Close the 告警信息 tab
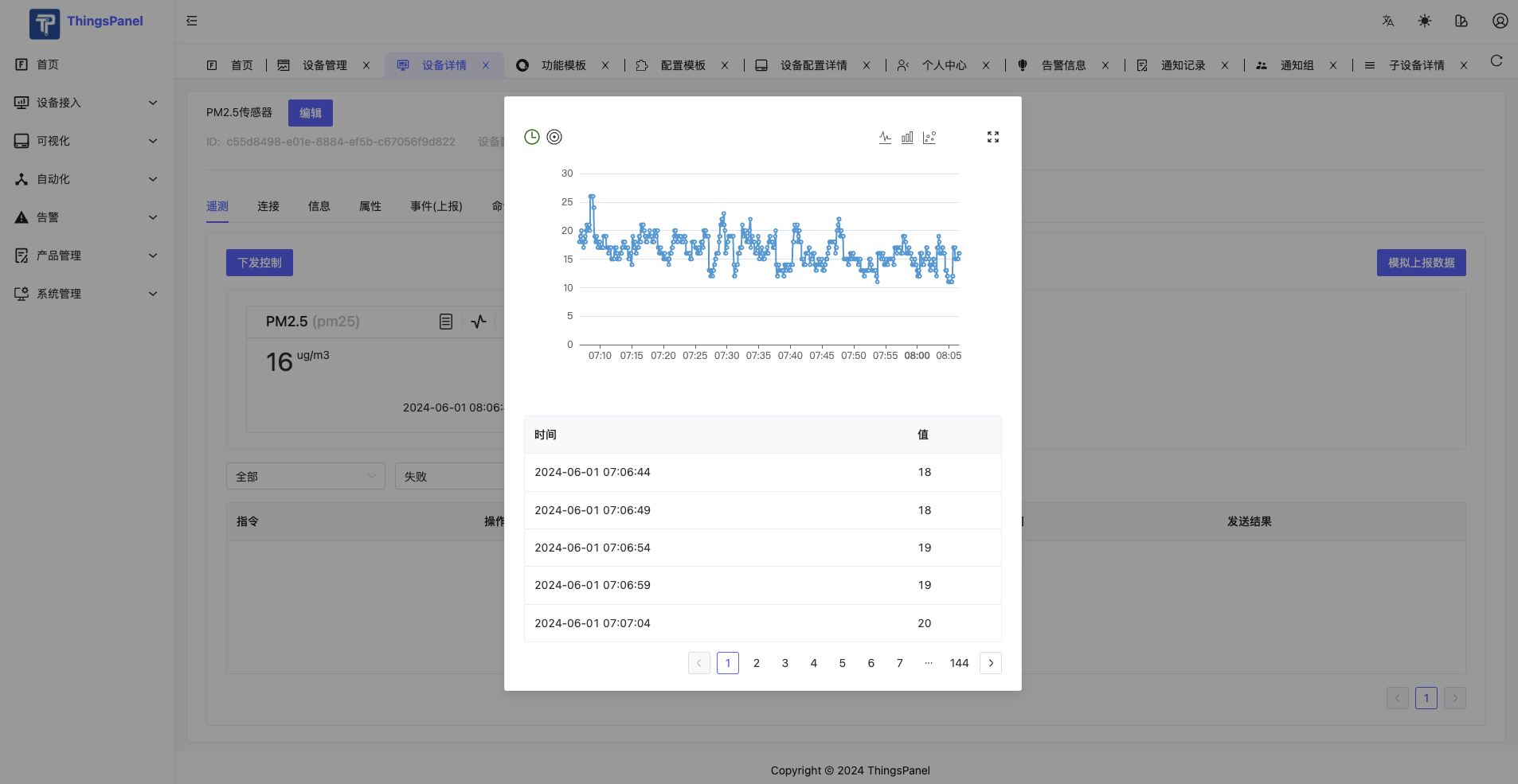1518x784 pixels. pos(1105,65)
